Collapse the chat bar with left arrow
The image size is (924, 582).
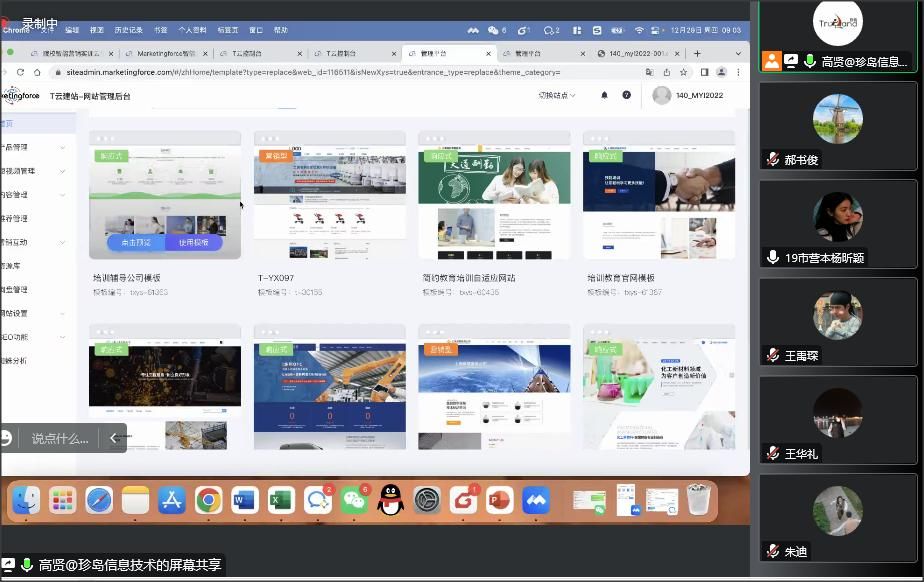tap(113, 438)
